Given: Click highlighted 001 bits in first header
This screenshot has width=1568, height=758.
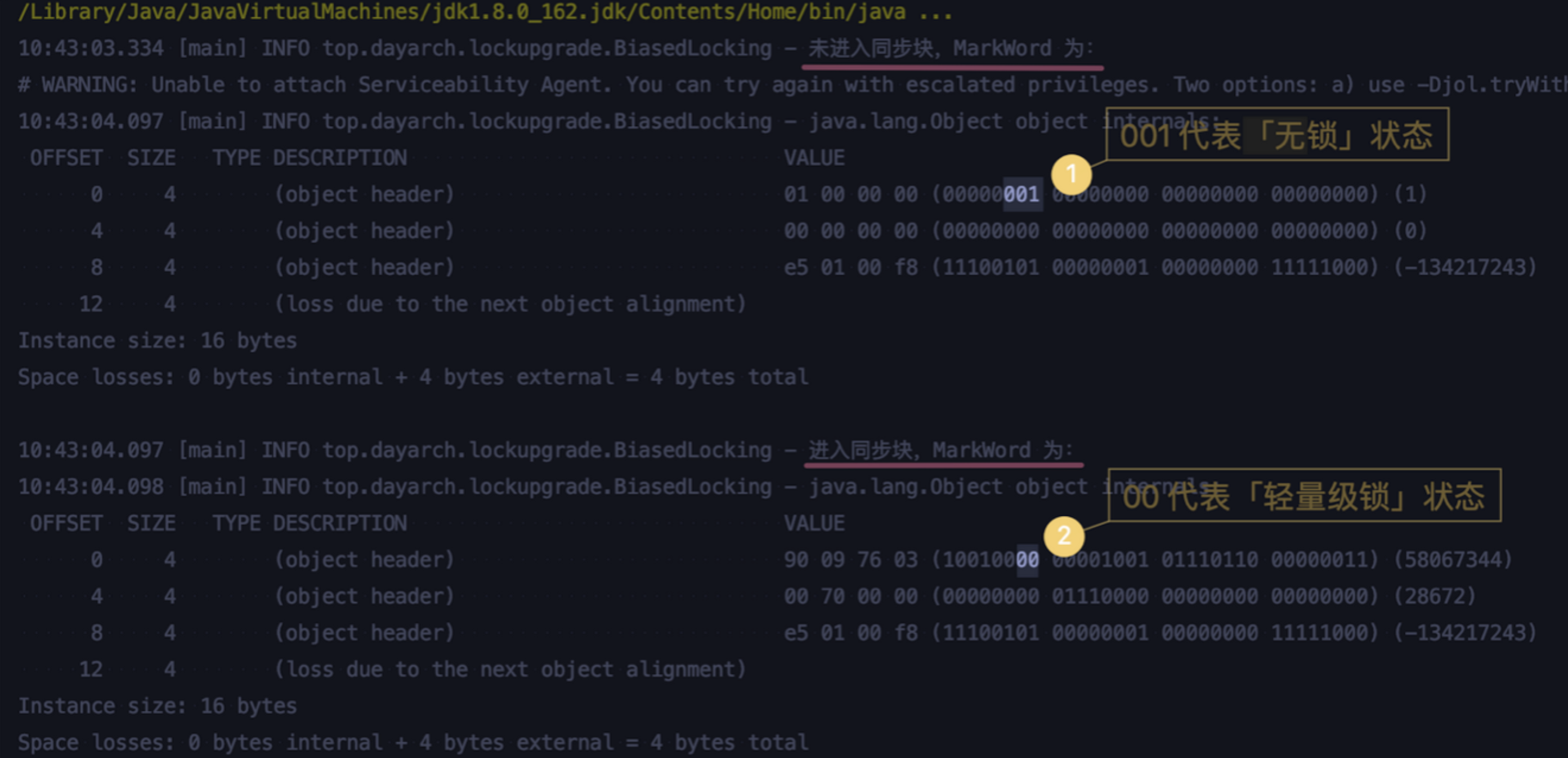Looking at the screenshot, I should pyautogui.click(x=1022, y=194).
